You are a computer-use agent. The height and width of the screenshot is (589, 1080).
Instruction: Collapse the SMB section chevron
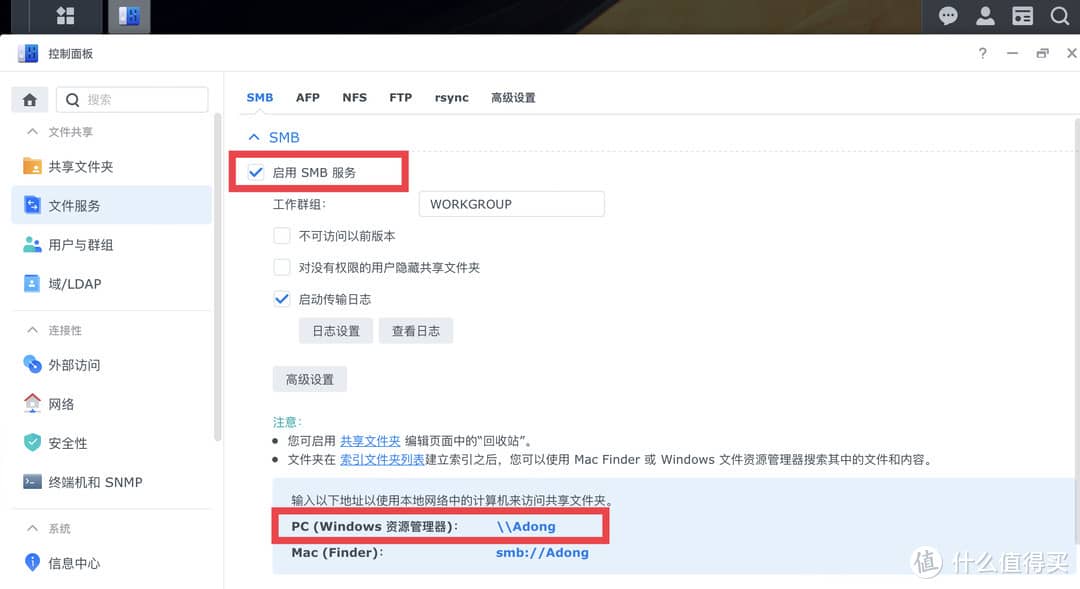tap(254, 137)
